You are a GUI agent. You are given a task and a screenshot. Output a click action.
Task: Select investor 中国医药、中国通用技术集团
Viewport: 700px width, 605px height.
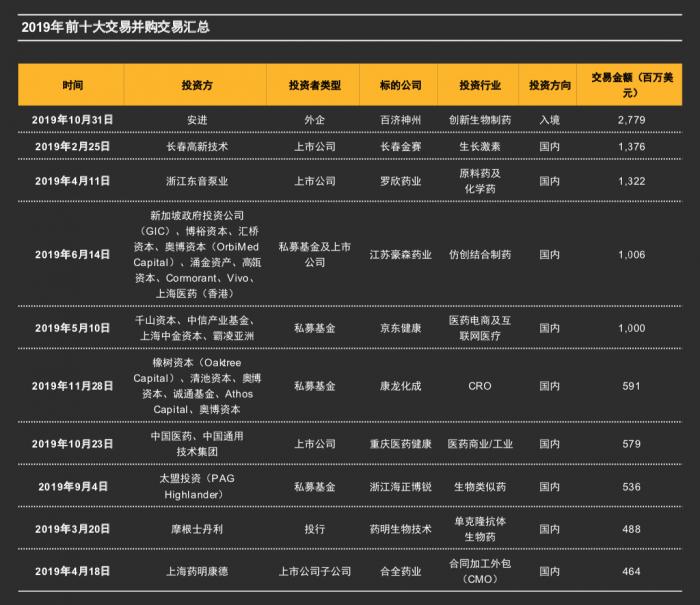pyautogui.click(x=197, y=444)
